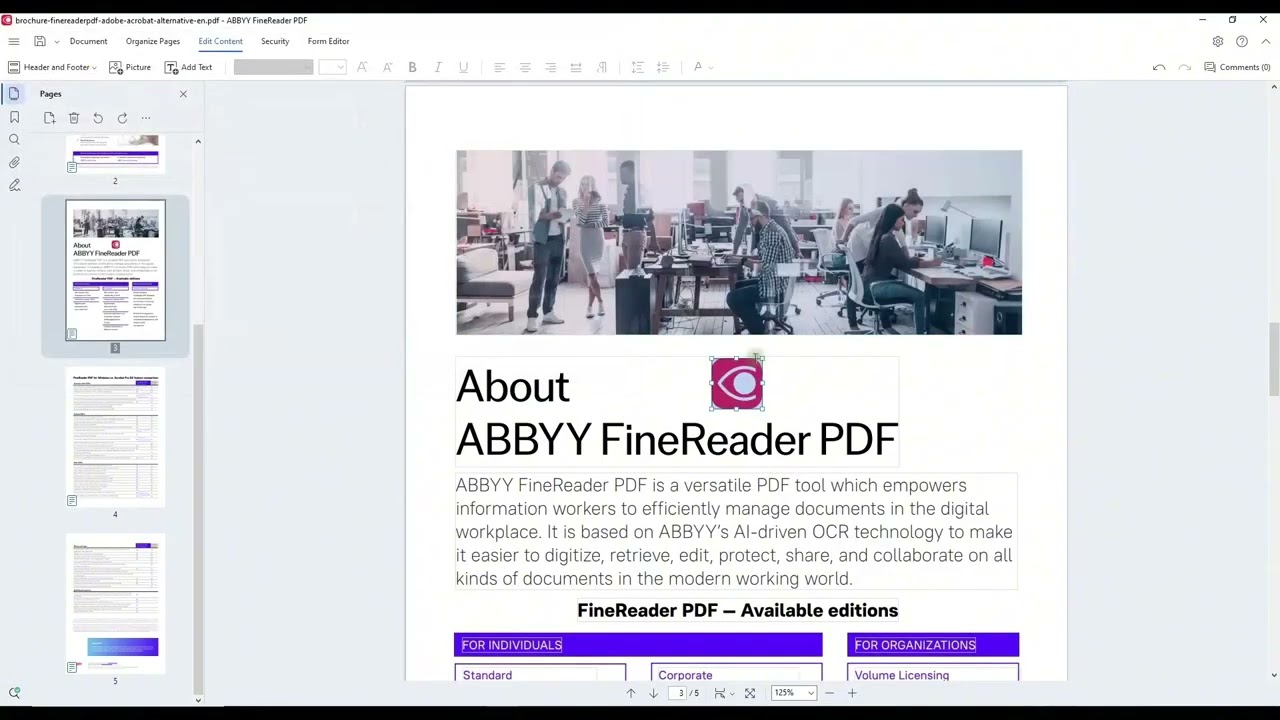Image resolution: width=1280 pixels, height=720 pixels.
Task: Click the text direction paragraph icon
Action: click(x=601, y=67)
